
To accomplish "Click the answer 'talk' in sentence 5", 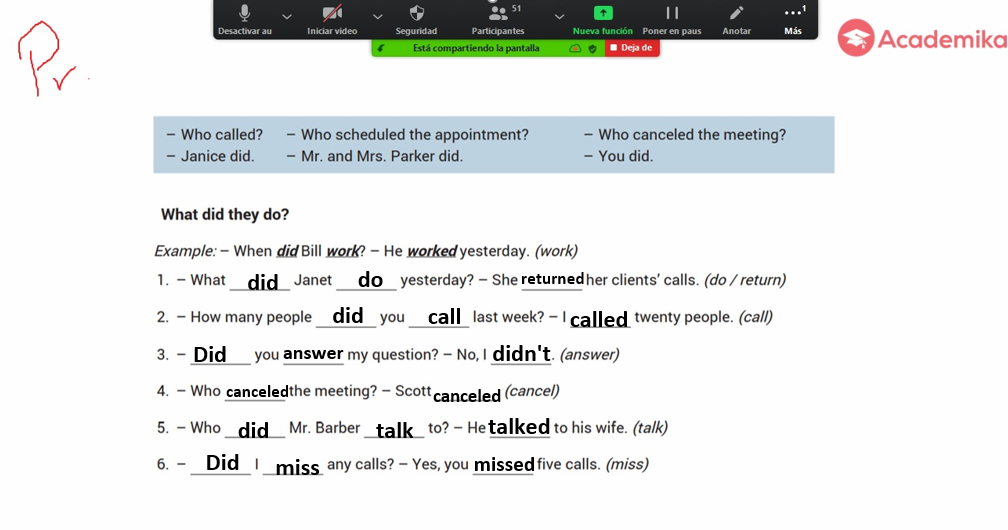I will [394, 430].
